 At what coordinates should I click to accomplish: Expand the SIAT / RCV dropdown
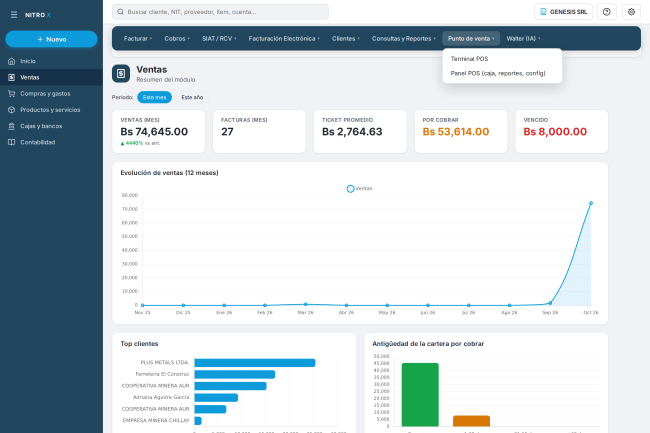pyautogui.click(x=219, y=39)
